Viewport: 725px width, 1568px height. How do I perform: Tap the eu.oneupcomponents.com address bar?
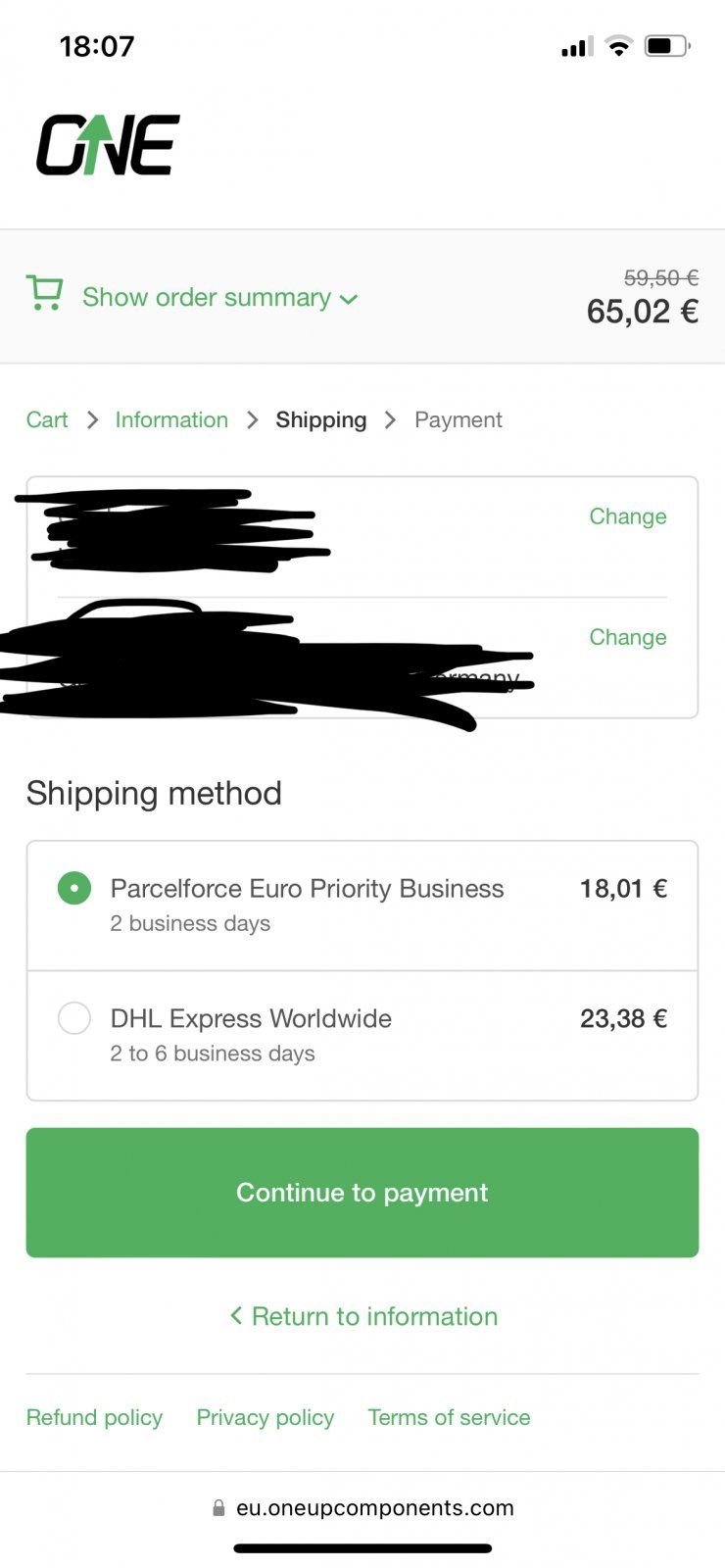[x=374, y=1508]
